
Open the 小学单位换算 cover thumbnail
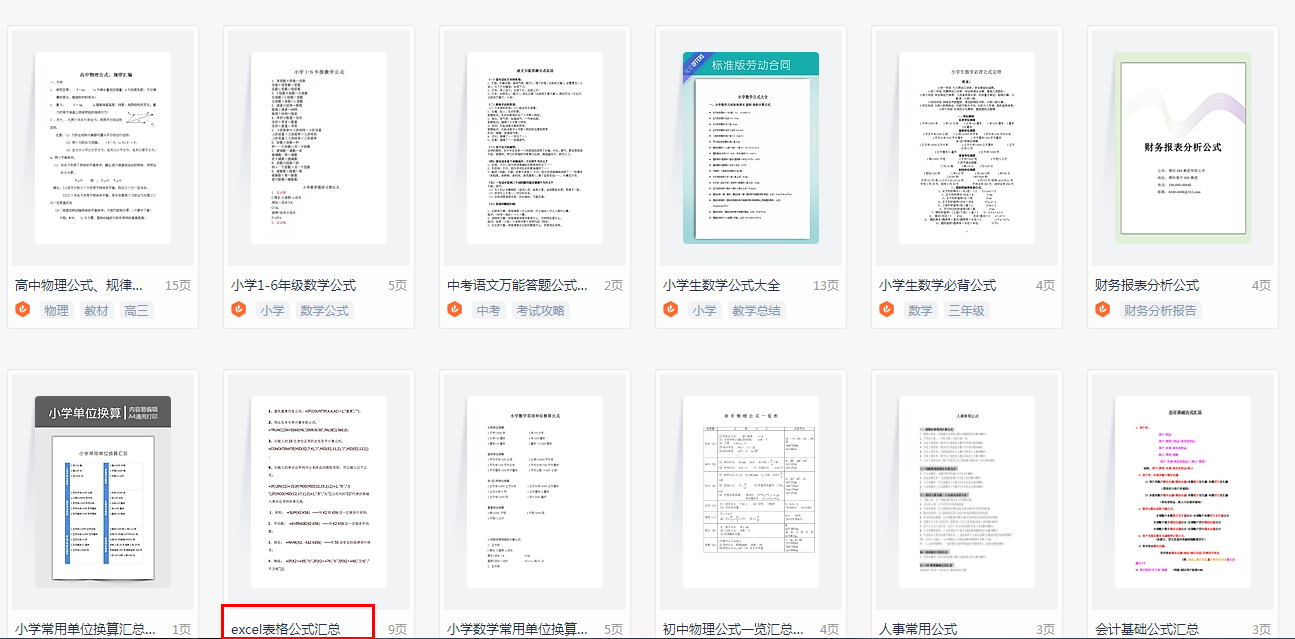coord(103,491)
